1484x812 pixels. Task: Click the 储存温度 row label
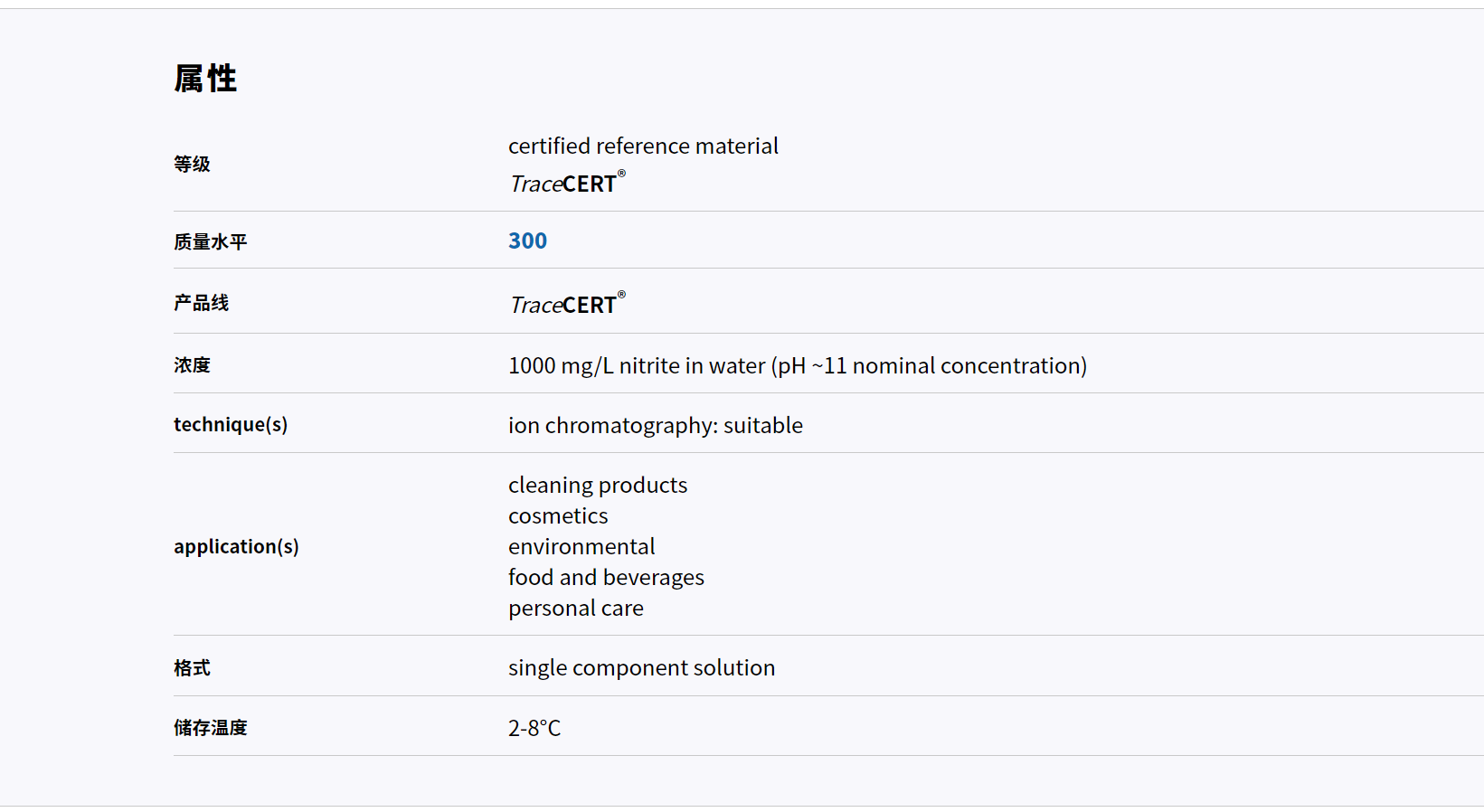[211, 727]
